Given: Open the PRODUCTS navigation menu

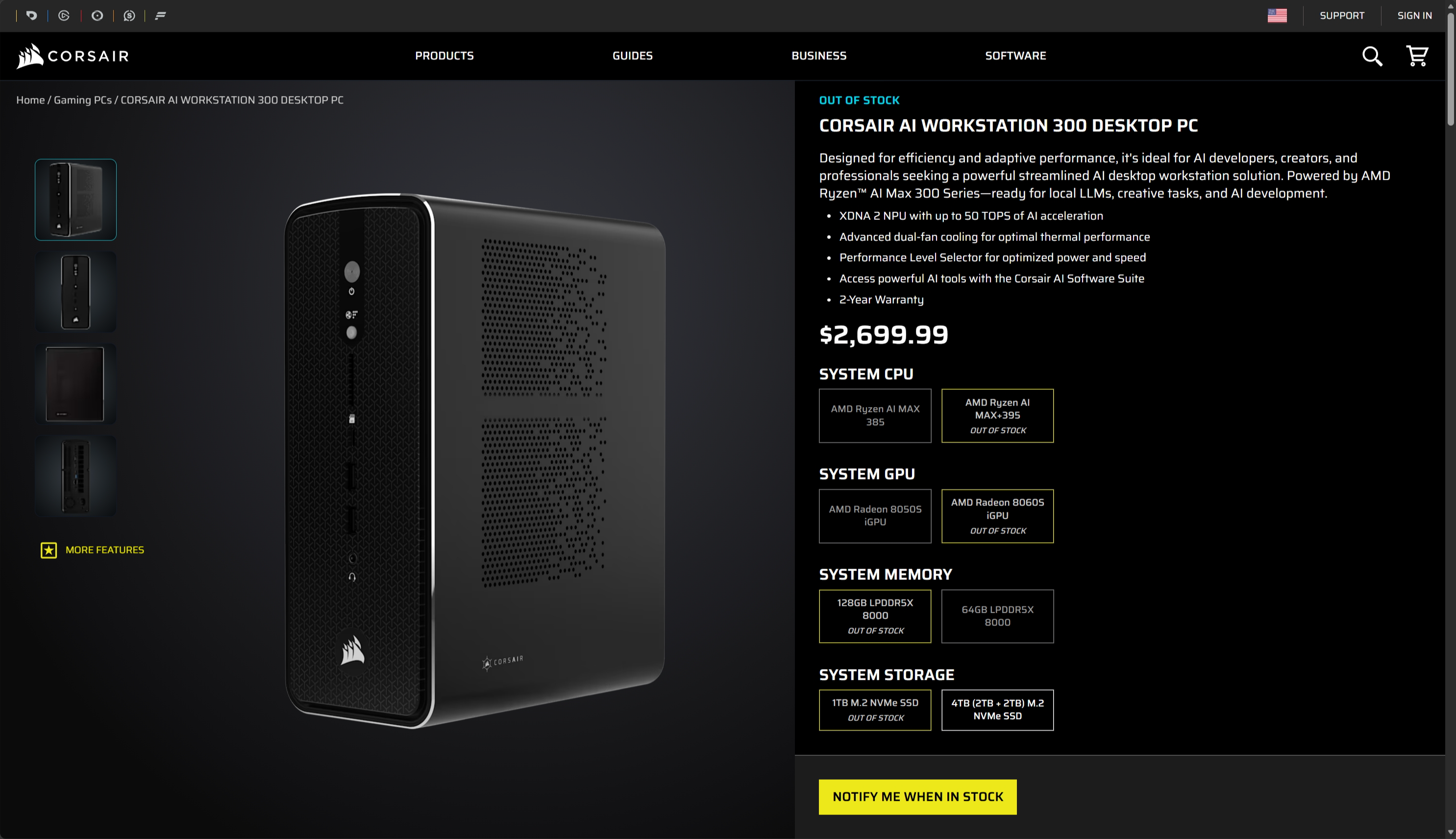Looking at the screenshot, I should [x=444, y=56].
